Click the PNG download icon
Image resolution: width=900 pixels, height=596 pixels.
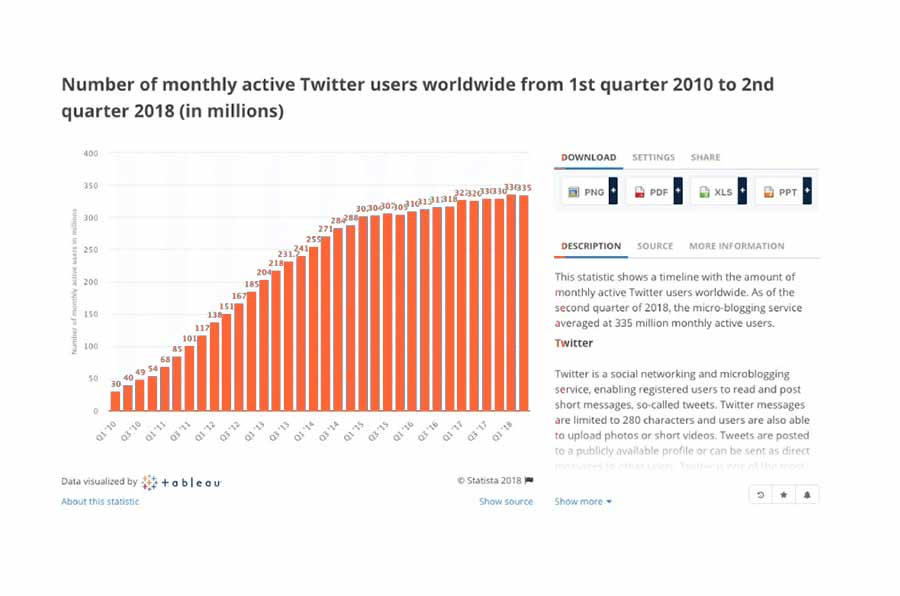tap(573, 191)
